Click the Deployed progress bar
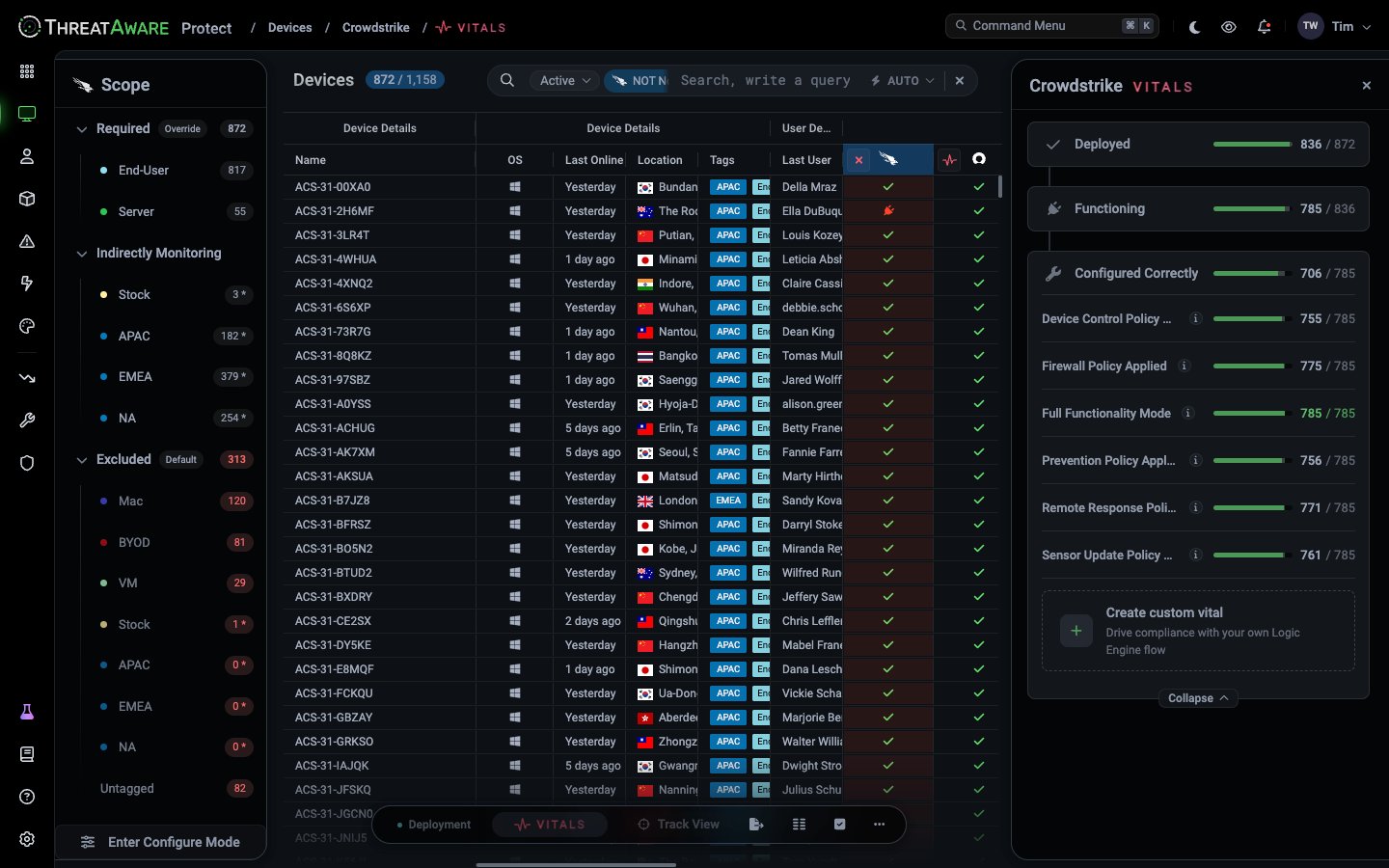Image resolution: width=1389 pixels, height=868 pixels. coord(1252,145)
